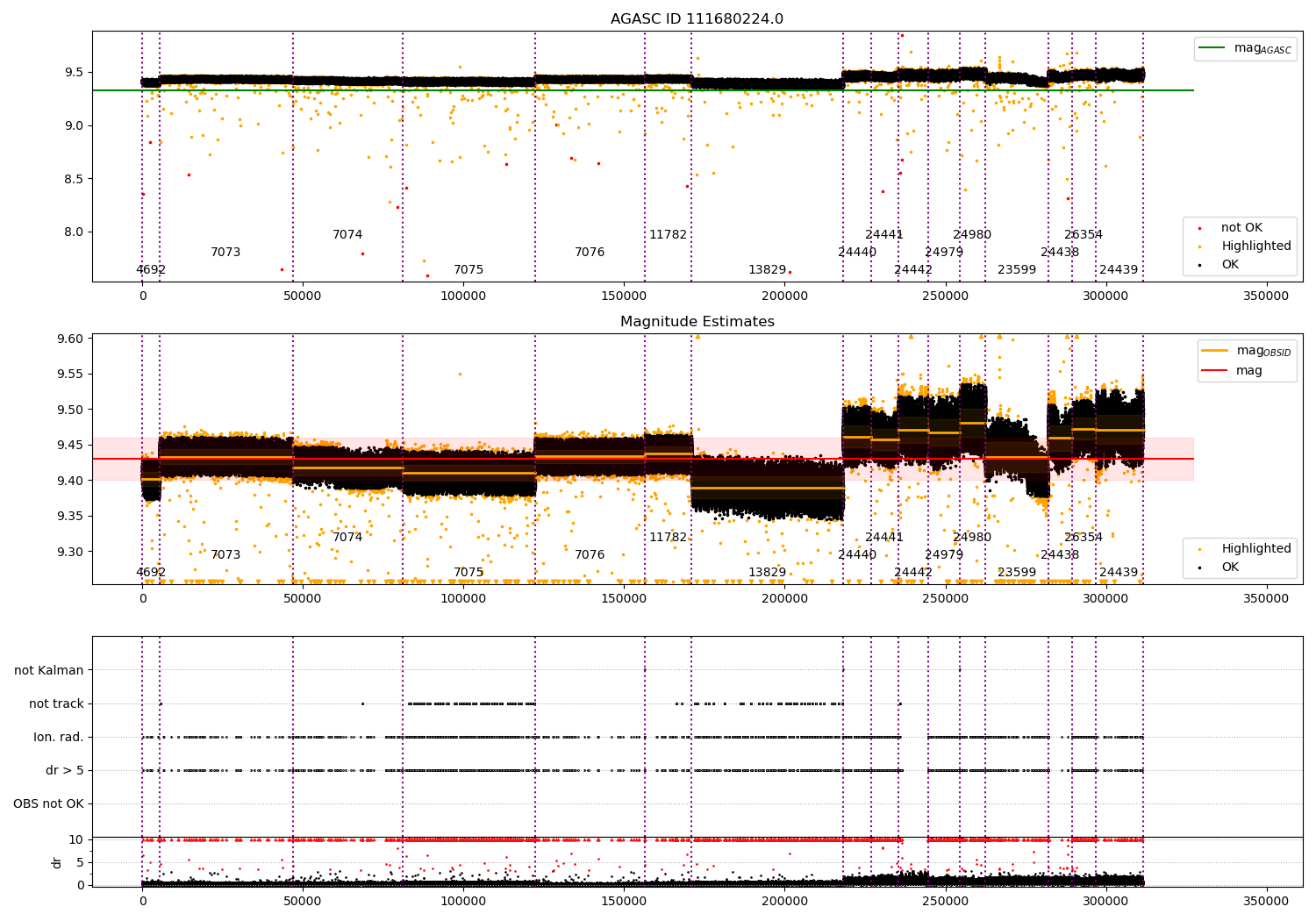This screenshot has width=1316, height=921.
Task: Click the title "AGASC ID 111680224.0"
Action: [x=697, y=19]
